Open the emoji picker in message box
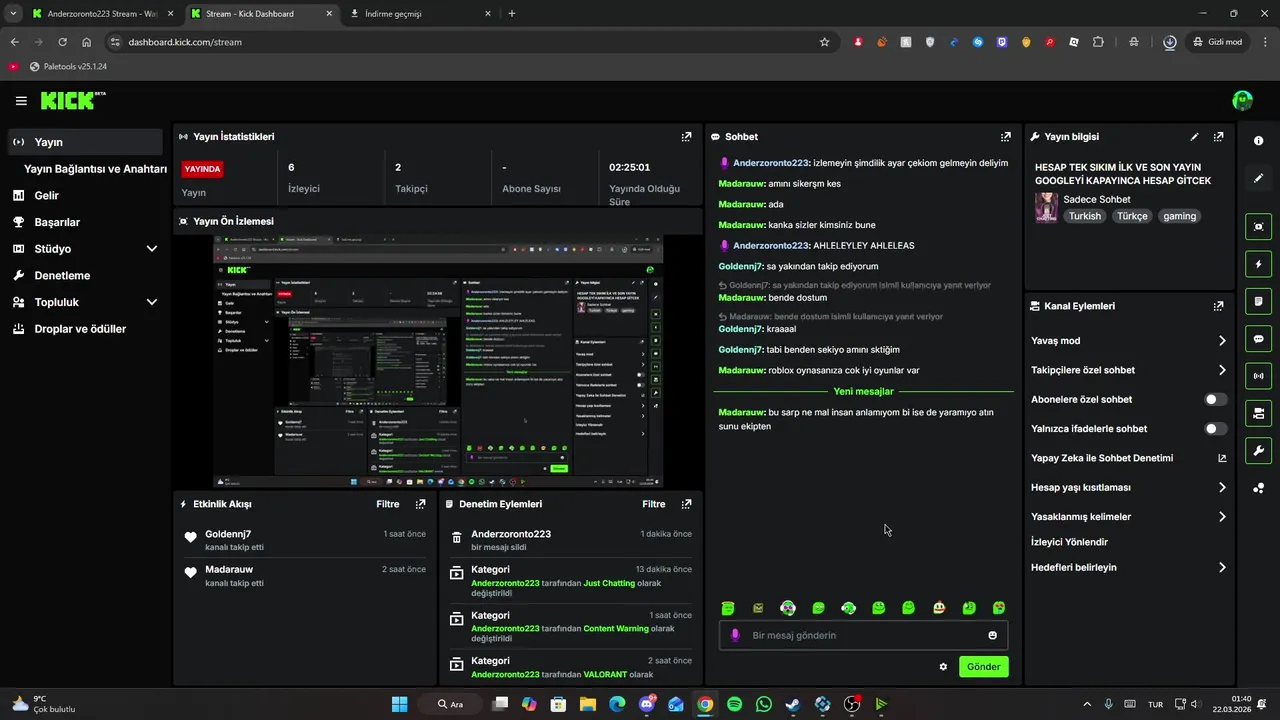1280x720 pixels. click(x=992, y=635)
